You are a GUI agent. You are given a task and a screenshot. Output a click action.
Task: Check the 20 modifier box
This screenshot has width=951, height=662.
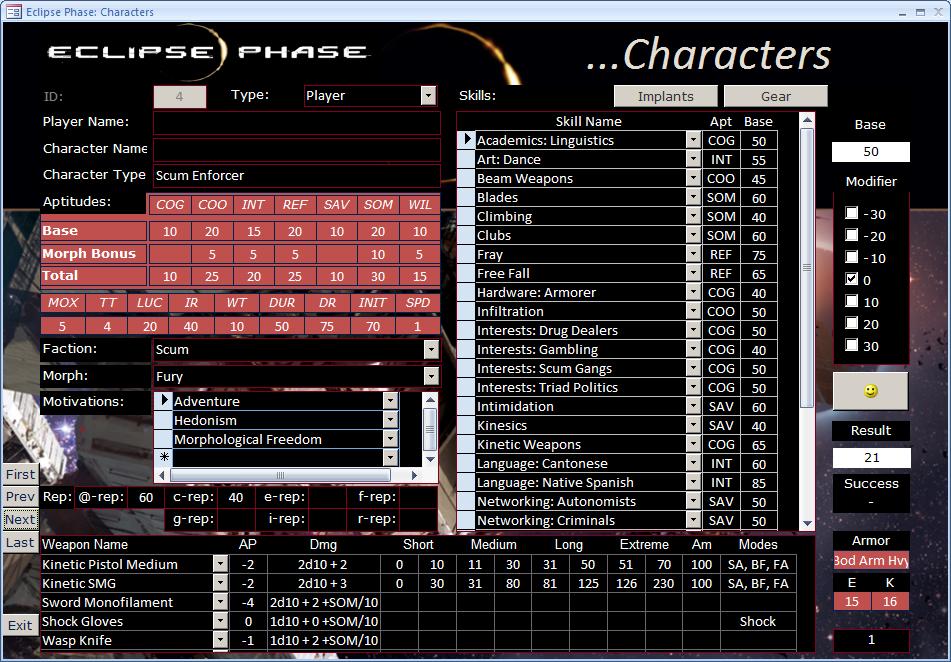pos(852,323)
